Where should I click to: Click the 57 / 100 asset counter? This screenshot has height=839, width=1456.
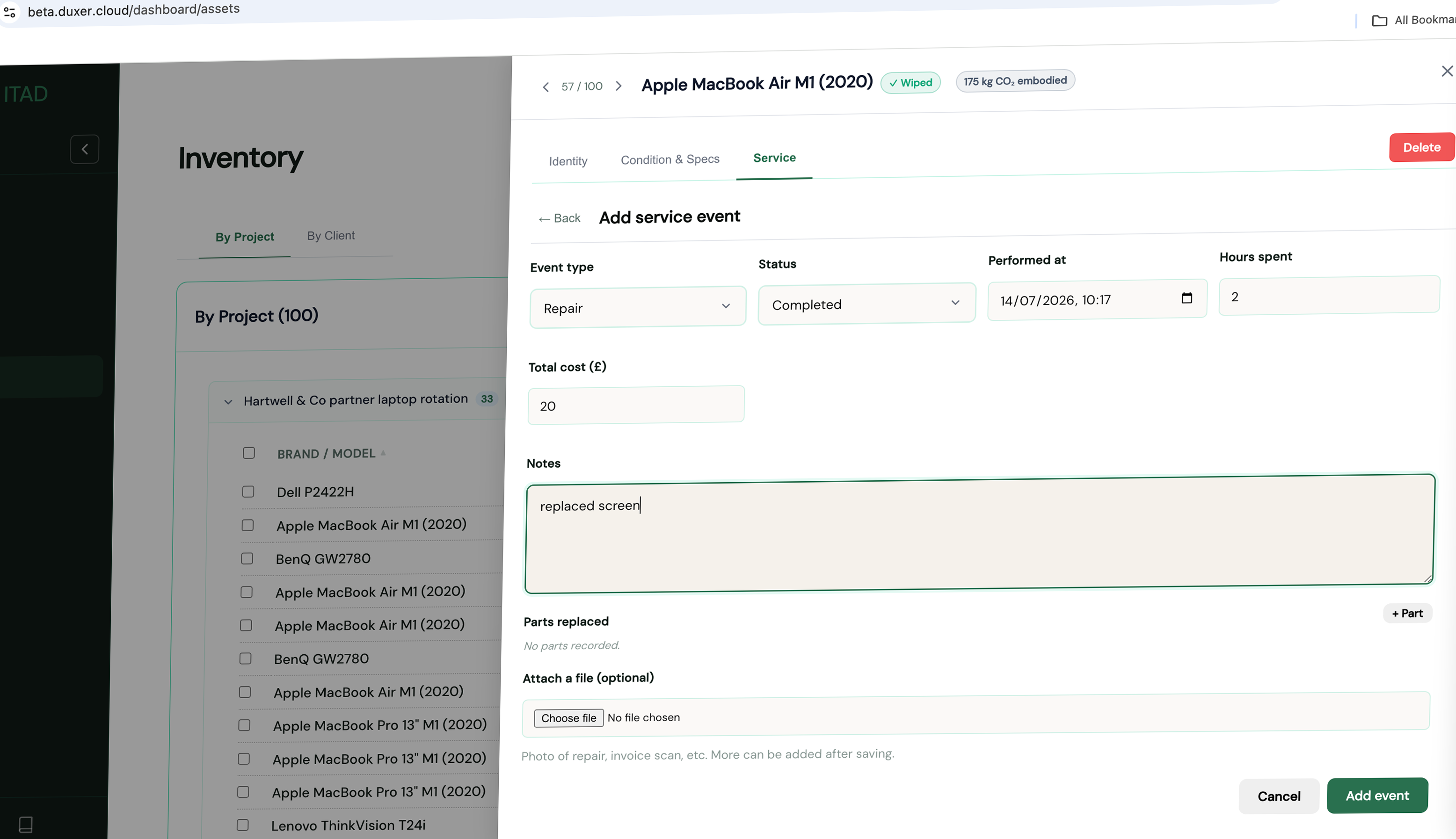click(x=582, y=87)
